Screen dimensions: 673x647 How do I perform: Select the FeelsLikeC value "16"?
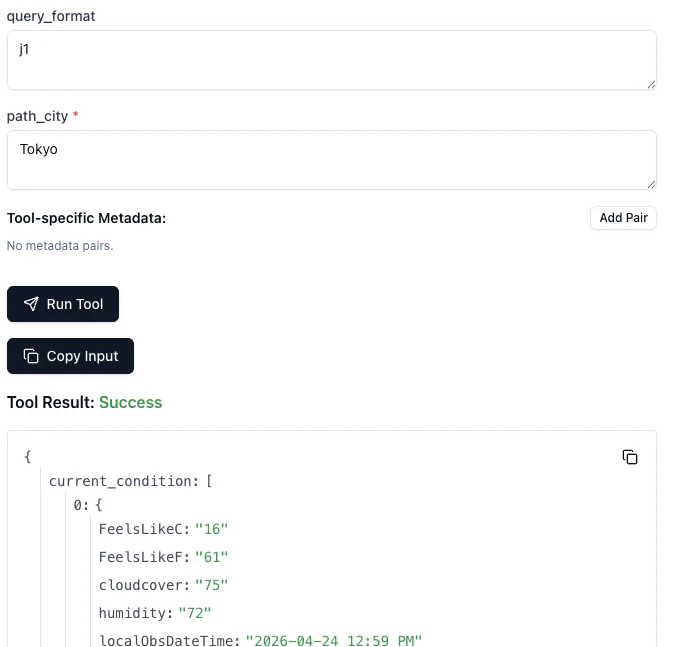click(211, 529)
